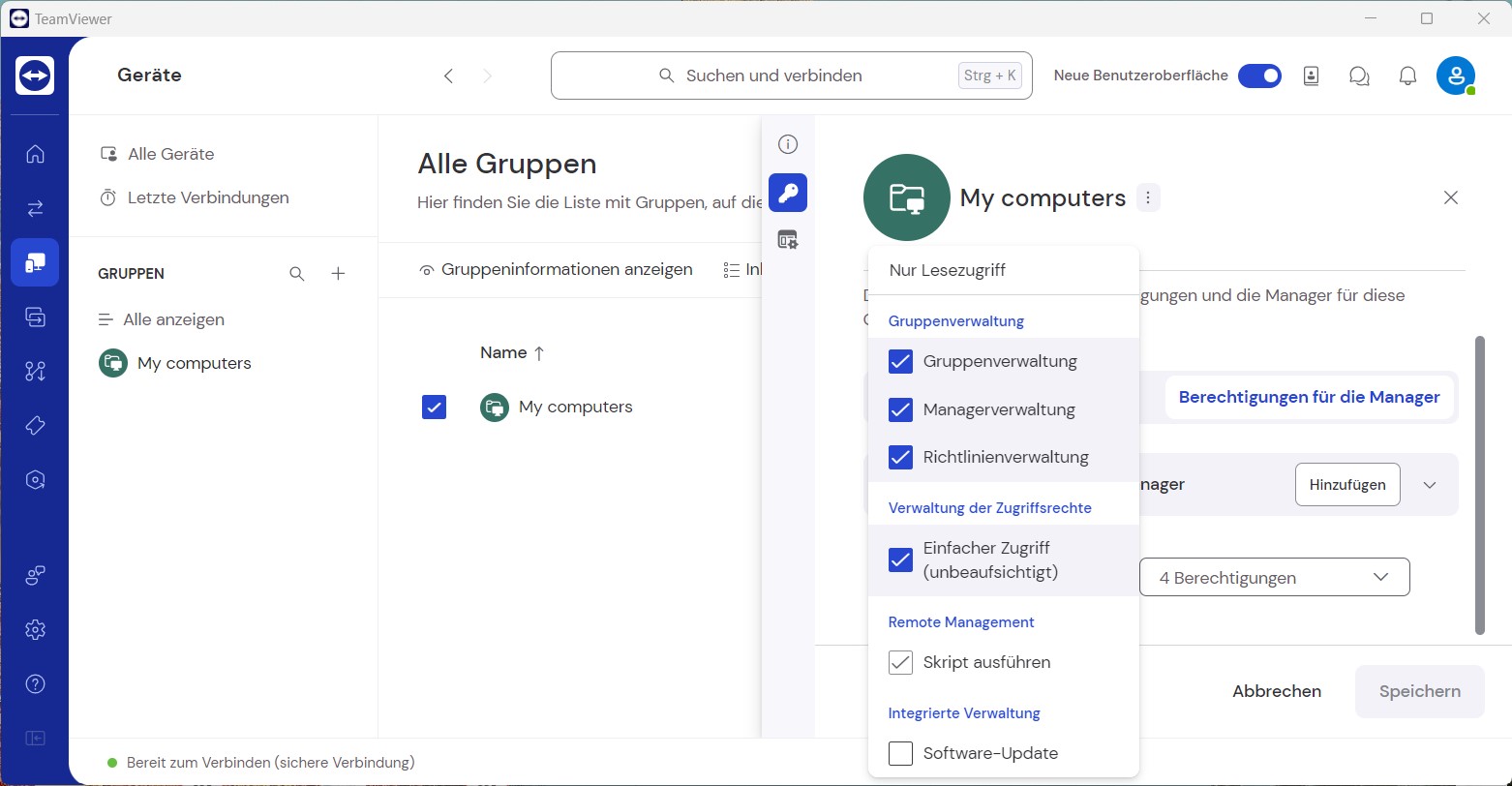Click the Suchen und verbinden search field
This screenshot has height=786, width=1512.
click(x=791, y=76)
